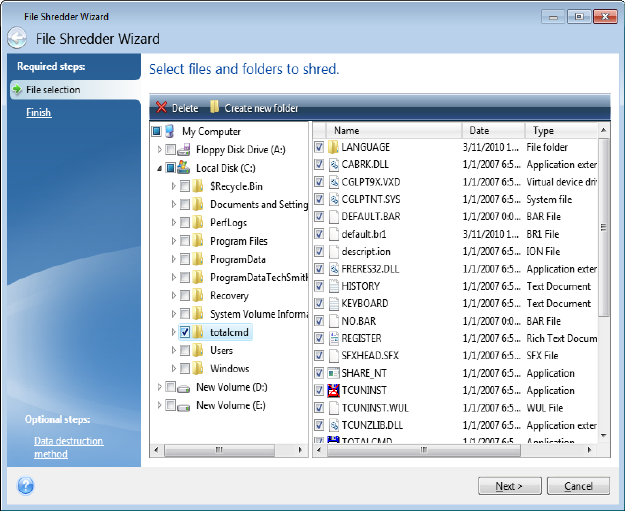Screen dimensions: 625x511
Task: Click the Windows folder icon in tree
Action: (198, 368)
